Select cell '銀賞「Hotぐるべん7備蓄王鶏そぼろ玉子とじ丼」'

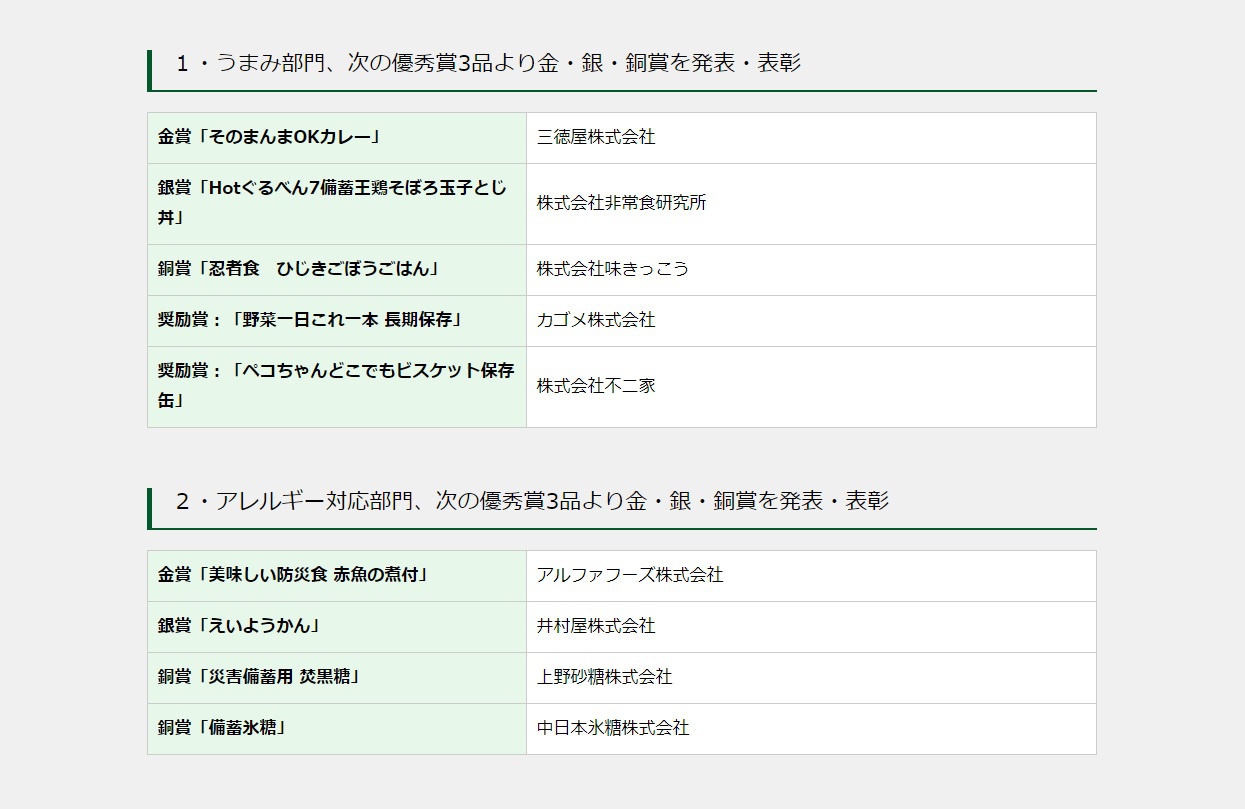pos(337,204)
